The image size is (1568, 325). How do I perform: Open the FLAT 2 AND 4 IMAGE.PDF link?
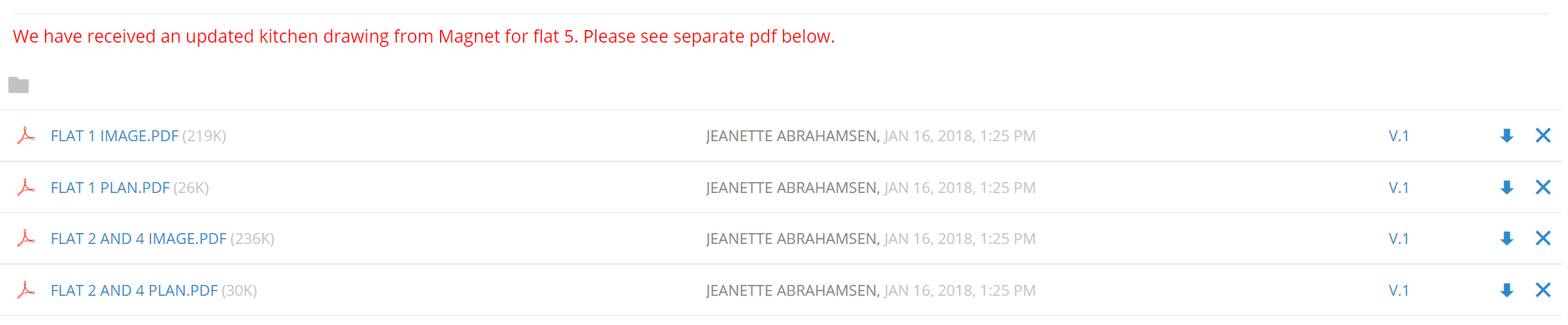click(139, 238)
